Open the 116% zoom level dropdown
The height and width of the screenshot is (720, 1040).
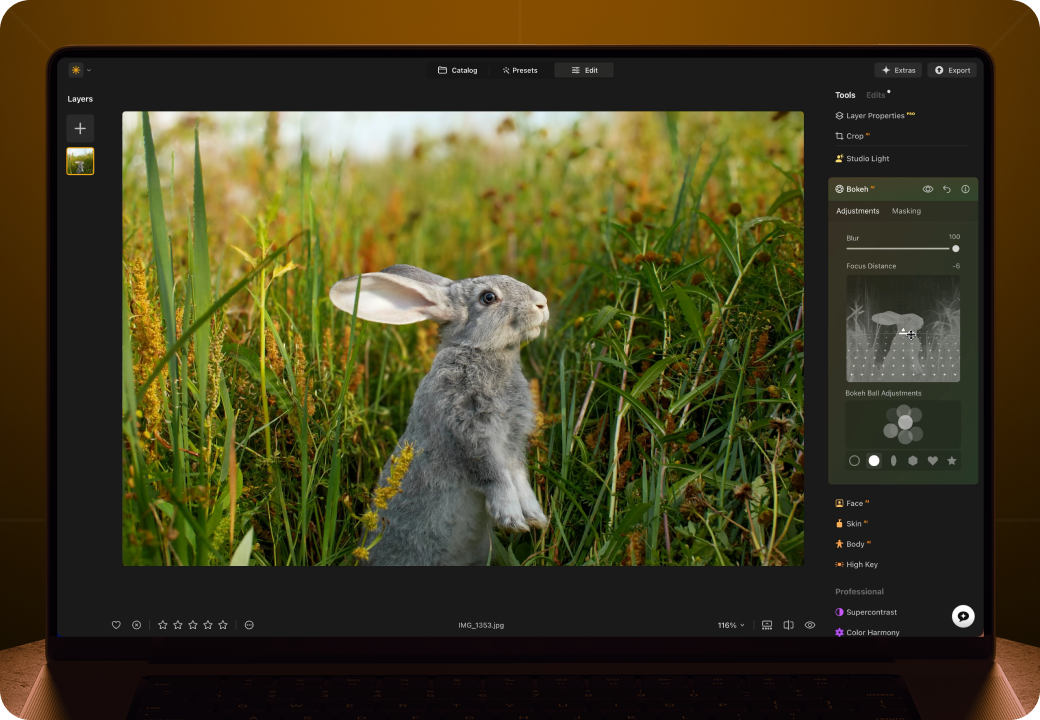click(x=731, y=625)
